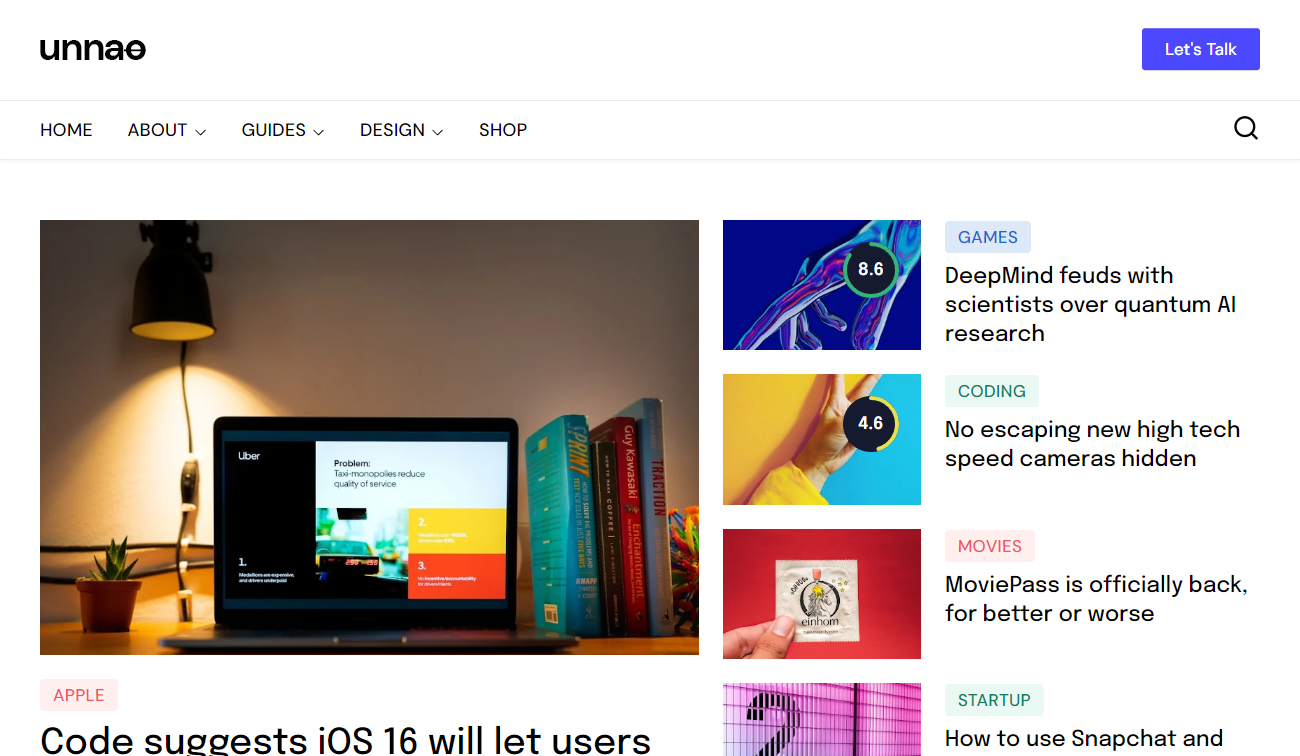This screenshot has width=1300, height=756.
Task: Read the DeepMind quantum AI article
Action: (x=1090, y=304)
